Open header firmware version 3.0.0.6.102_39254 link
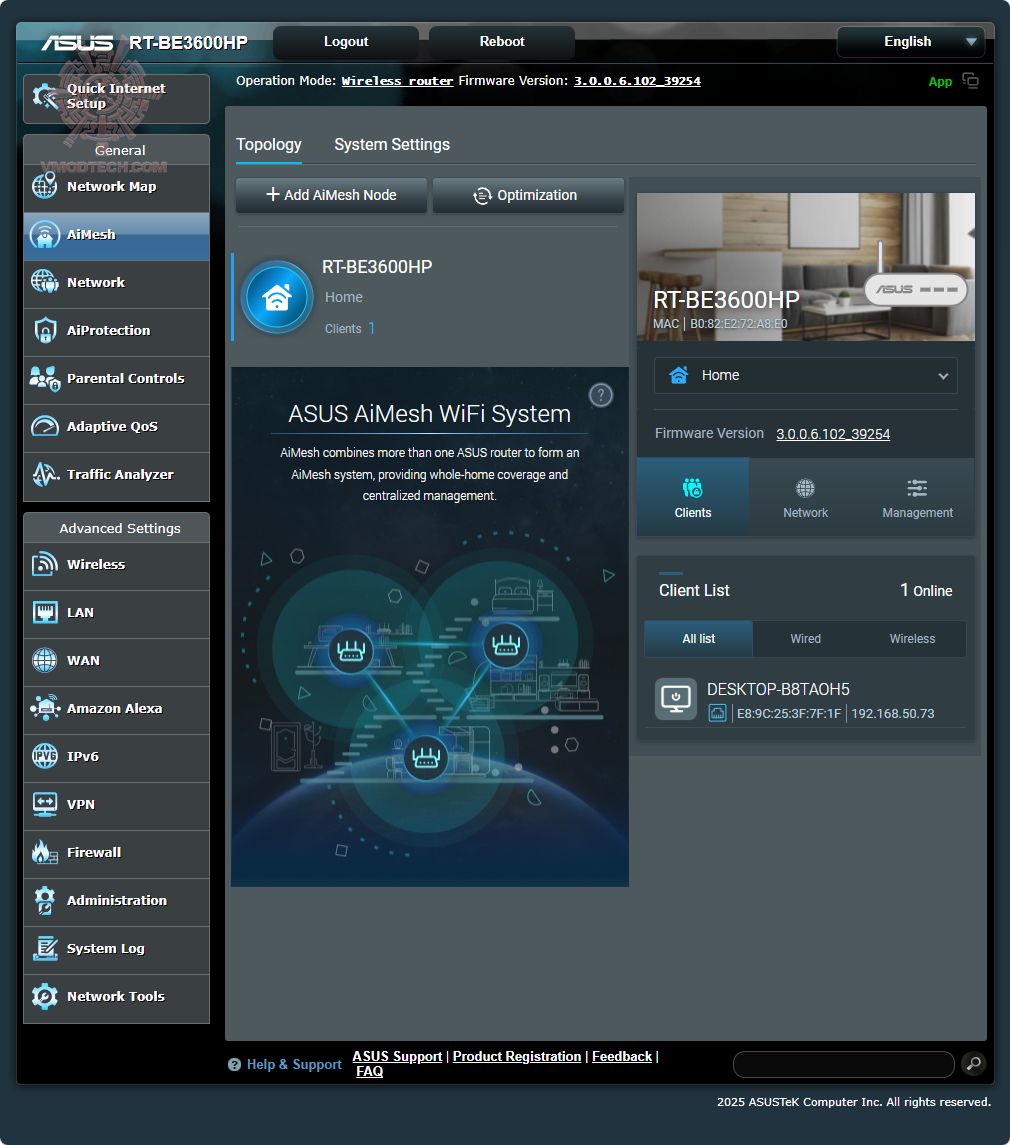This screenshot has width=1010, height=1145. pos(637,81)
